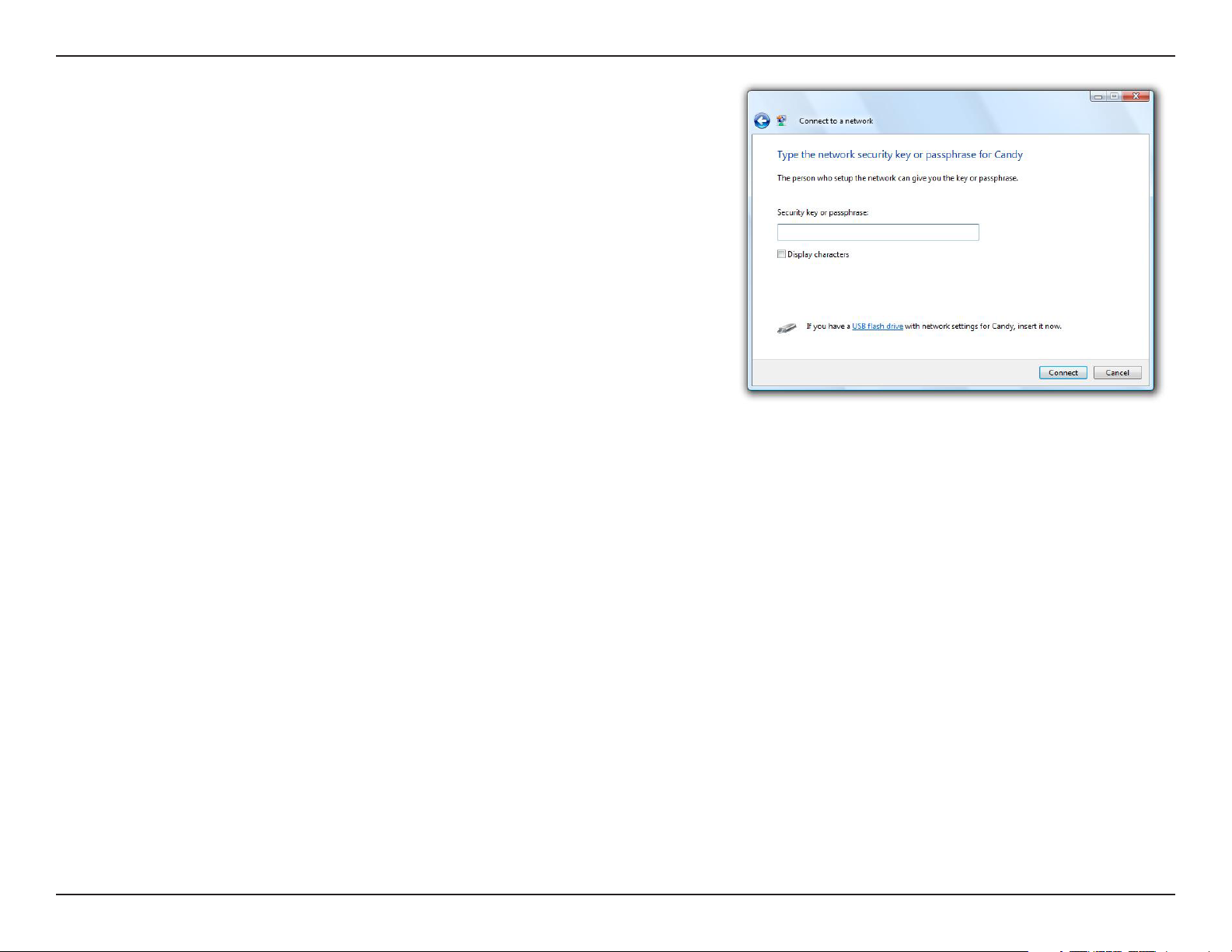The image size is (1232, 952).
Task: Click the Connect button
Action: 1063,373
